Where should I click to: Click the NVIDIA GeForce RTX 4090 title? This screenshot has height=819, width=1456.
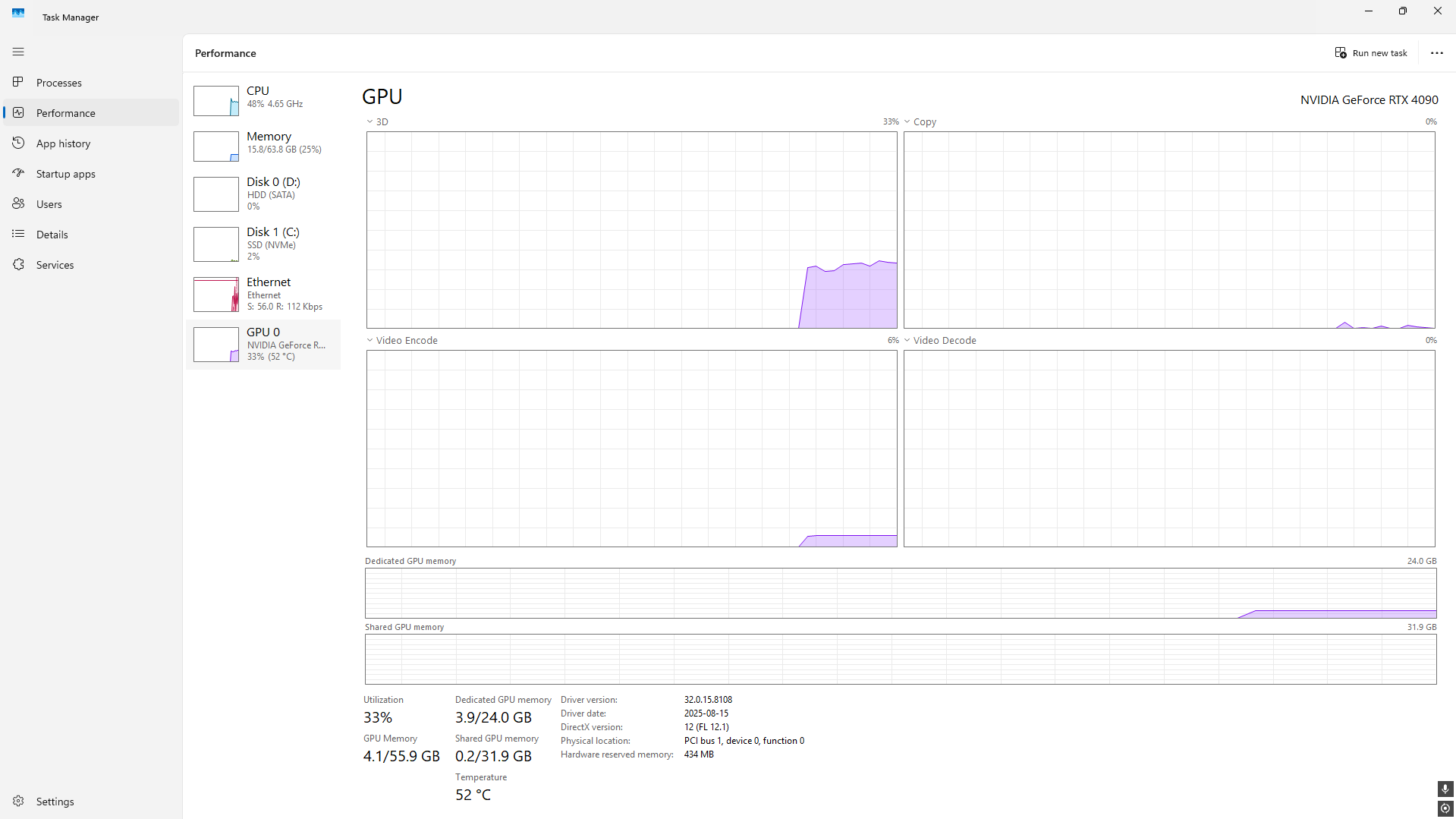pyautogui.click(x=1369, y=99)
